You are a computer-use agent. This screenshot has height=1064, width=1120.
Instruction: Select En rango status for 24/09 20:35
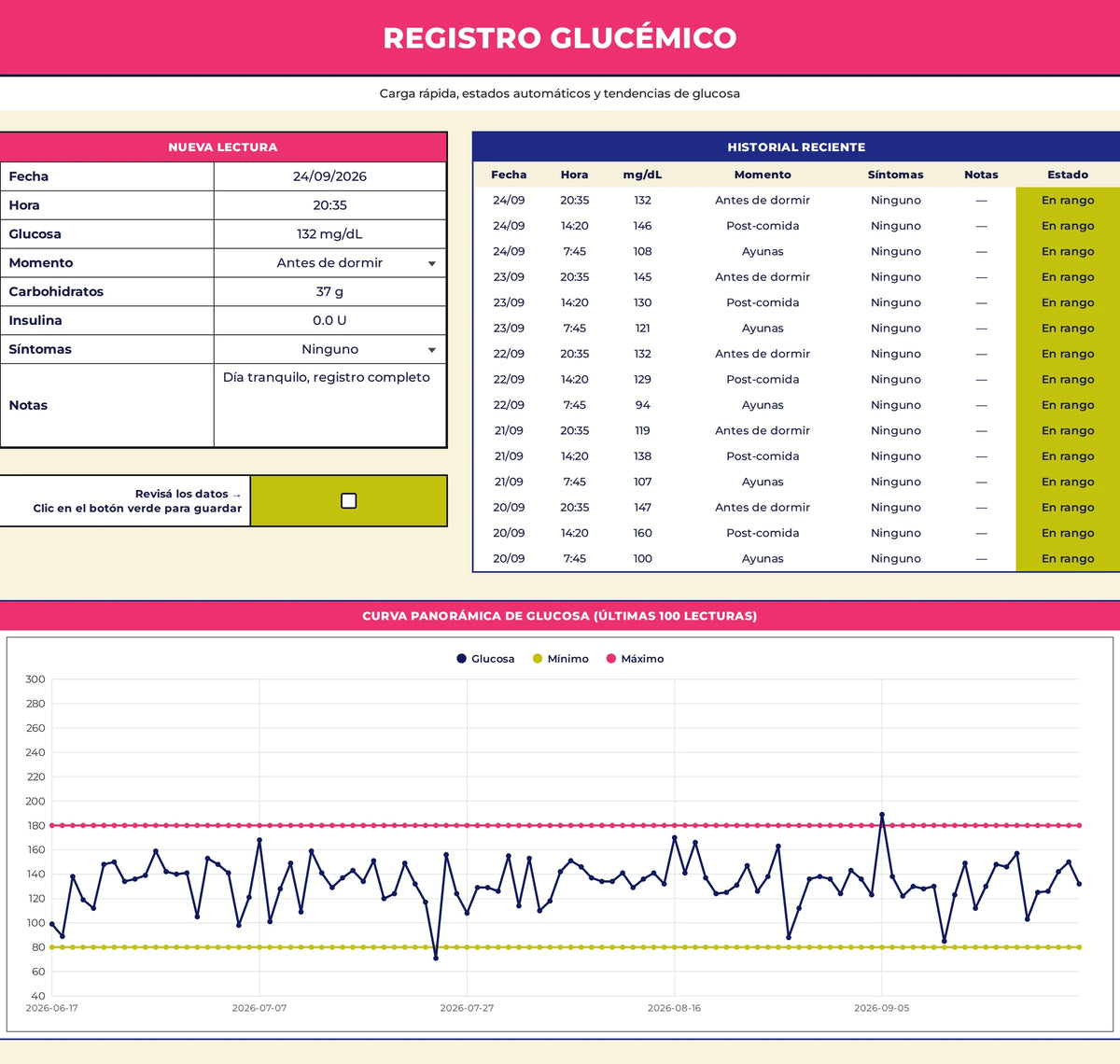pos(1068,200)
